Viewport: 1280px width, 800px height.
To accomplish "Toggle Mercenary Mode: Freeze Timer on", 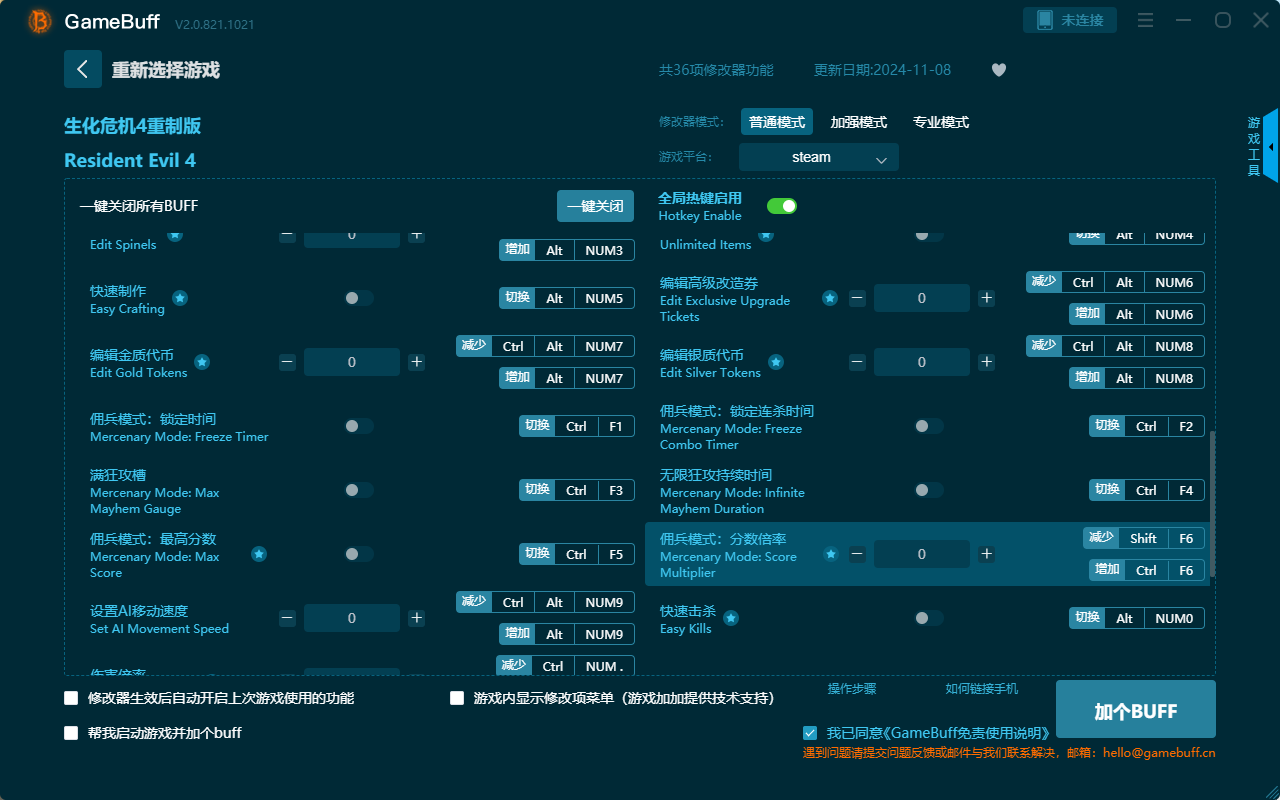I will pyautogui.click(x=355, y=425).
